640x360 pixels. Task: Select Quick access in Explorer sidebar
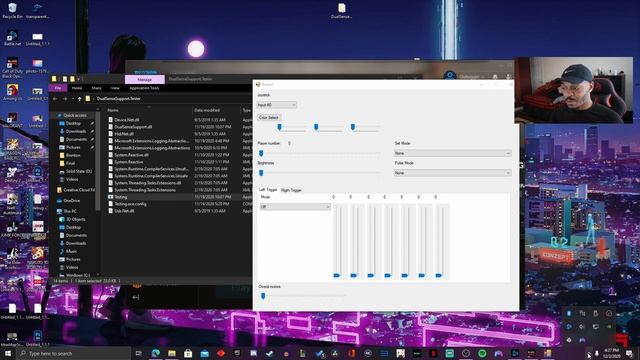tap(75, 116)
